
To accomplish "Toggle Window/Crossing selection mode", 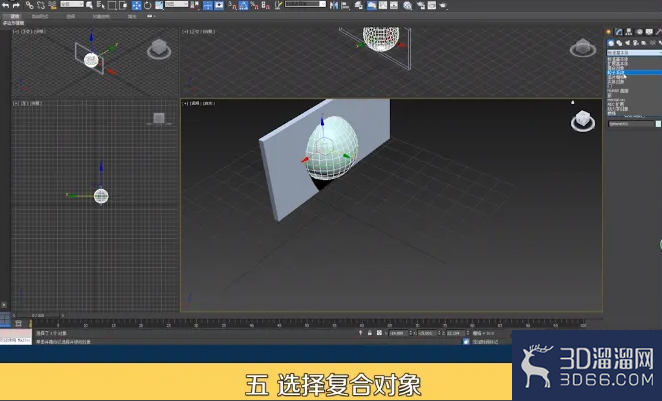I will click(123, 5).
